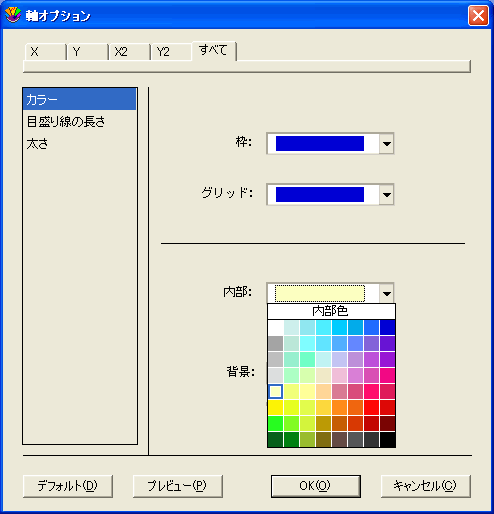494x514 pixels.
Task: Choose the dark blue top-right swatch
Action: point(387,327)
